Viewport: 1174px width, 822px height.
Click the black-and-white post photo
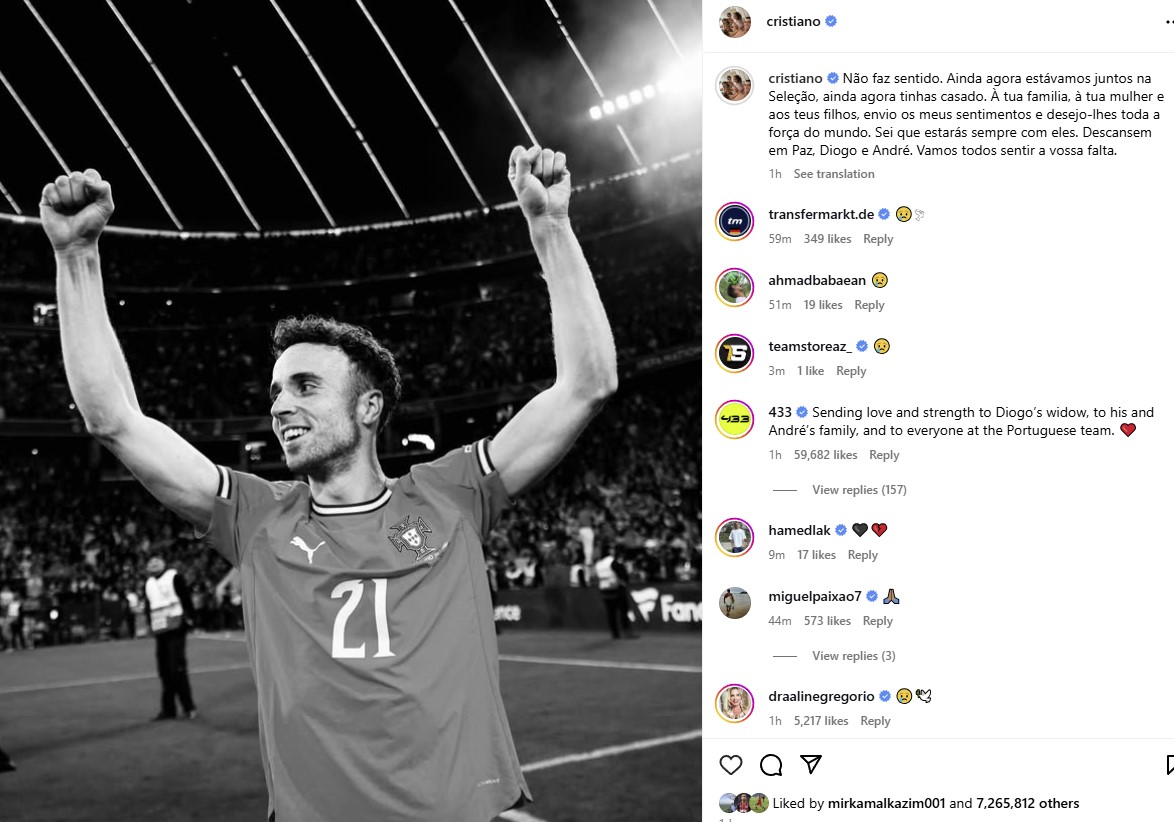pos(350,411)
